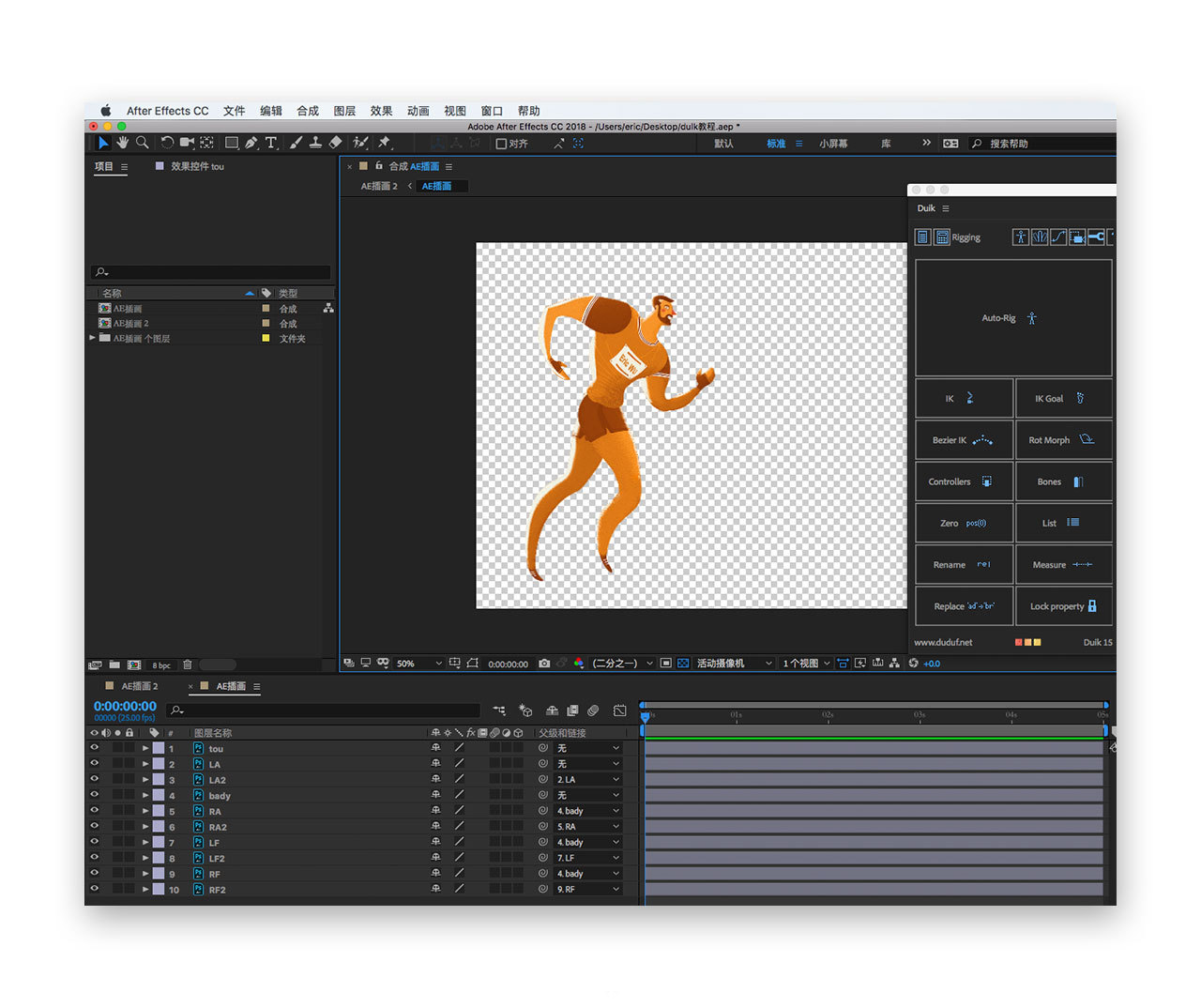This screenshot has height=1008, width=1201.
Task: Open the Duik Rigging panel icon
Action: pyautogui.click(x=942, y=237)
